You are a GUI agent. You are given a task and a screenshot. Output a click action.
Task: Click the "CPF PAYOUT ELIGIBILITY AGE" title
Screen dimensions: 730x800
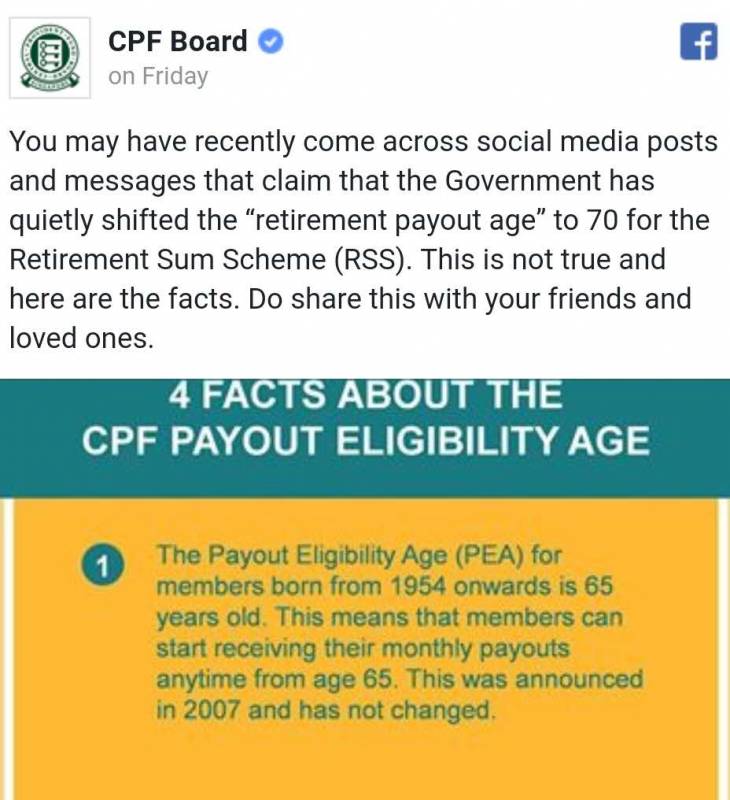[x=365, y=440]
